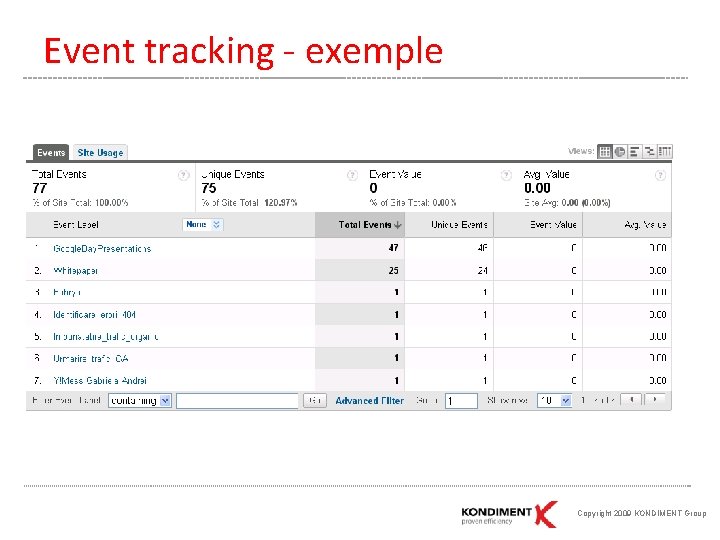The width and height of the screenshot is (720, 540).
Task: Open the containing filter dropdown
Action: pyautogui.click(x=140, y=401)
